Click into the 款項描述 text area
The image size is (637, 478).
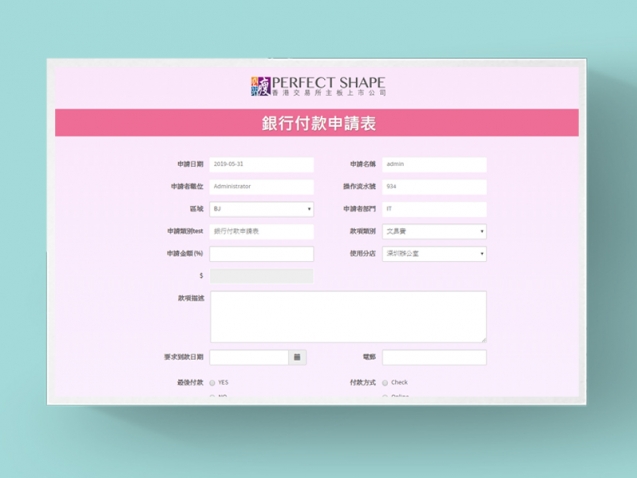pos(347,316)
